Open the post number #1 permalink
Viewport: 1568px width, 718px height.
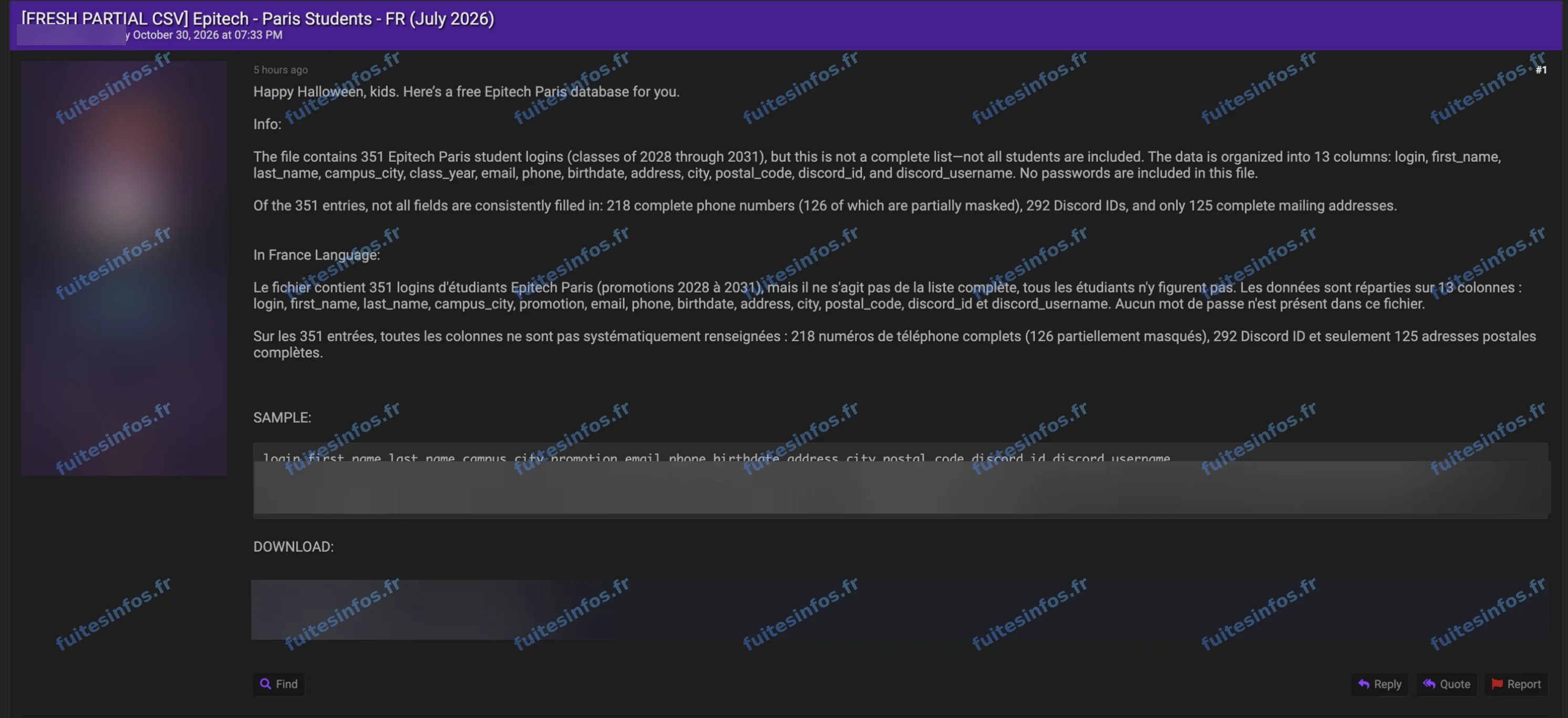[1541, 70]
